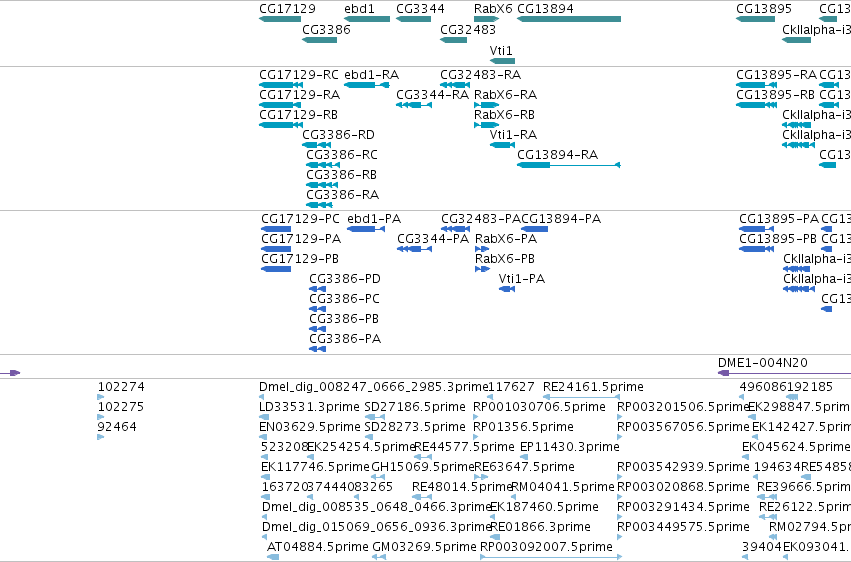Click the CG17129 gene label
This screenshot has height=562, width=851.
click(287, 9)
